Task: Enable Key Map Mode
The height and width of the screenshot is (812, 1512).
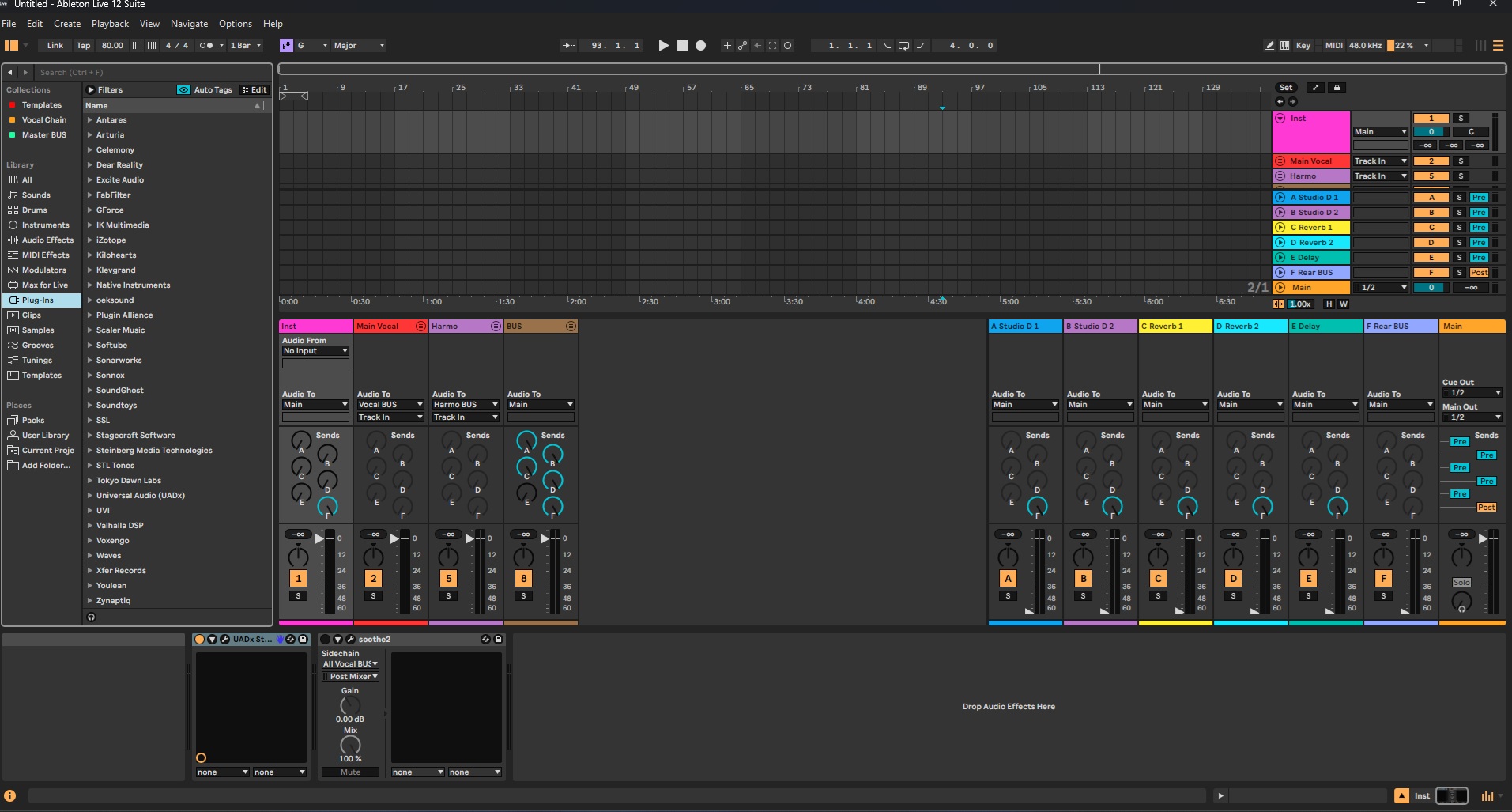Action: (x=1303, y=46)
